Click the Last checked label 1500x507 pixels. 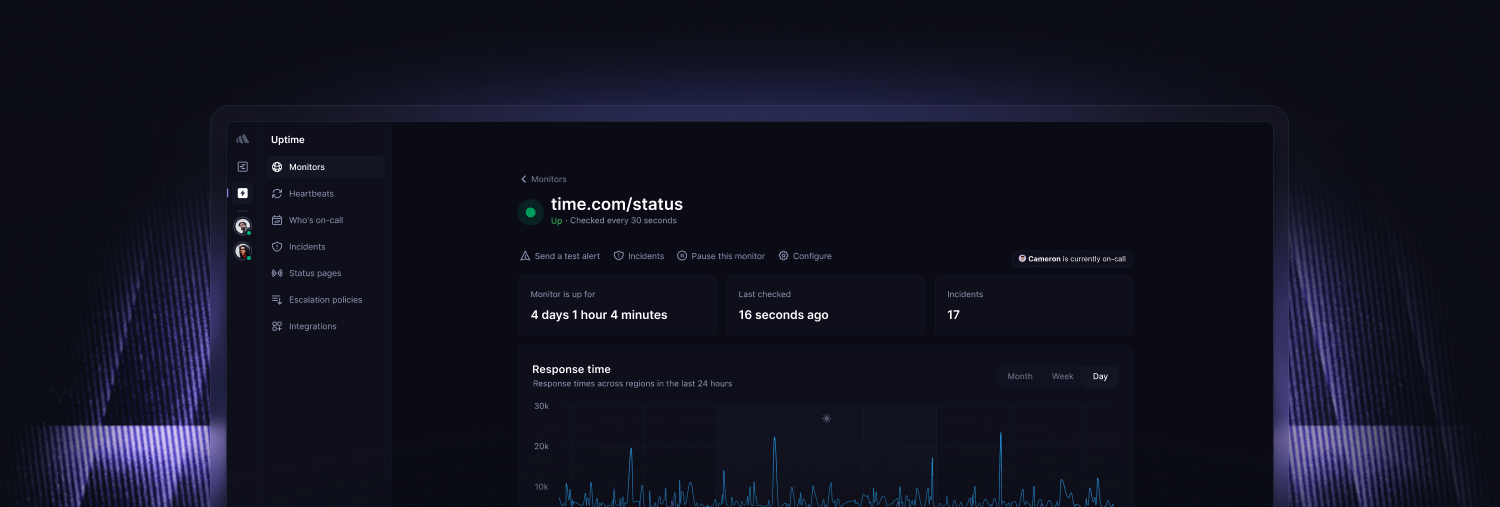coord(765,294)
